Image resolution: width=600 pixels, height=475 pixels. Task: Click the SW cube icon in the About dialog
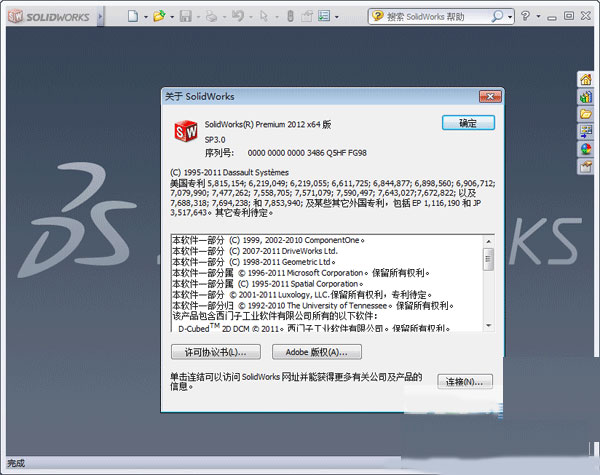pos(186,132)
